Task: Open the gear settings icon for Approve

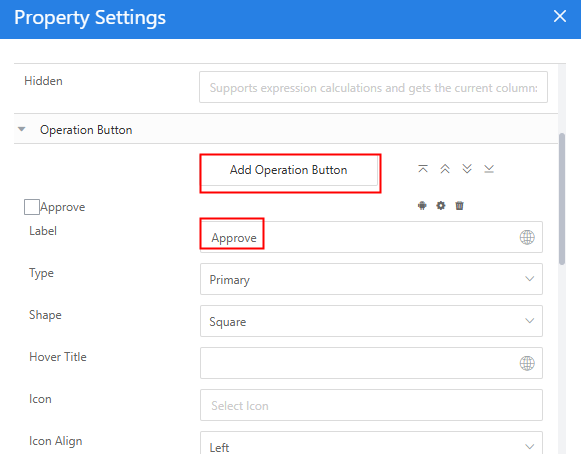Action: click(x=441, y=206)
